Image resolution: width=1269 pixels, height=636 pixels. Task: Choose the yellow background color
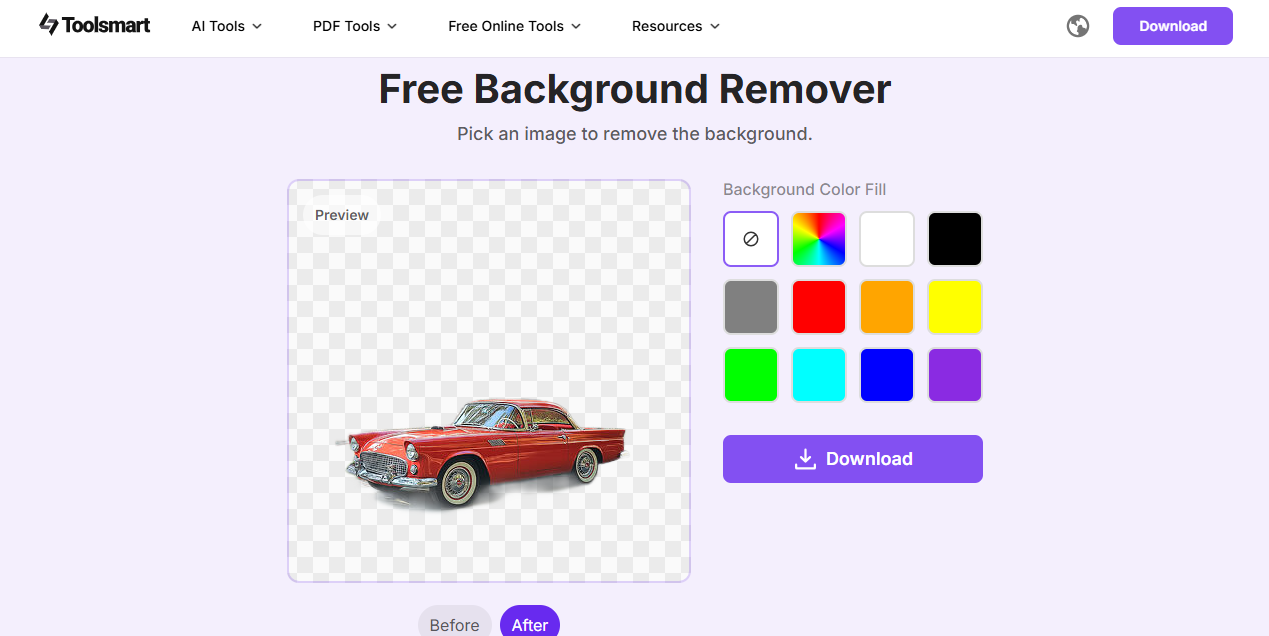point(954,306)
